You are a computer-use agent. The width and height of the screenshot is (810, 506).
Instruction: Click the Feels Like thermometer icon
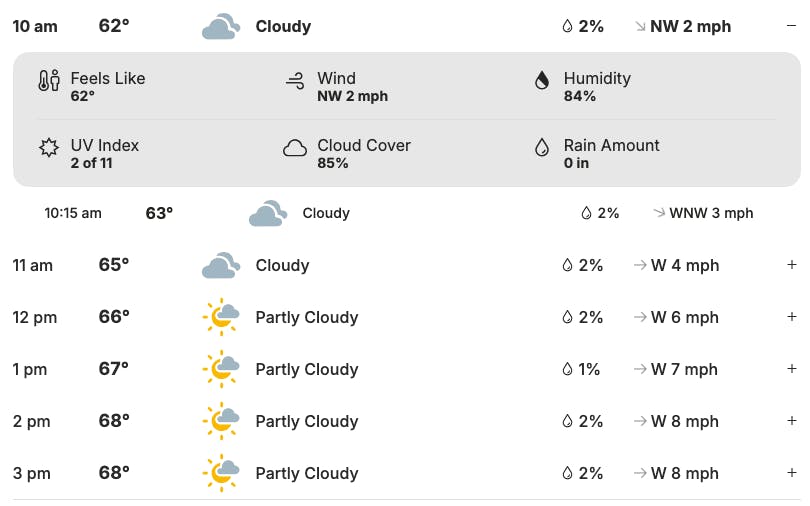(x=49, y=82)
